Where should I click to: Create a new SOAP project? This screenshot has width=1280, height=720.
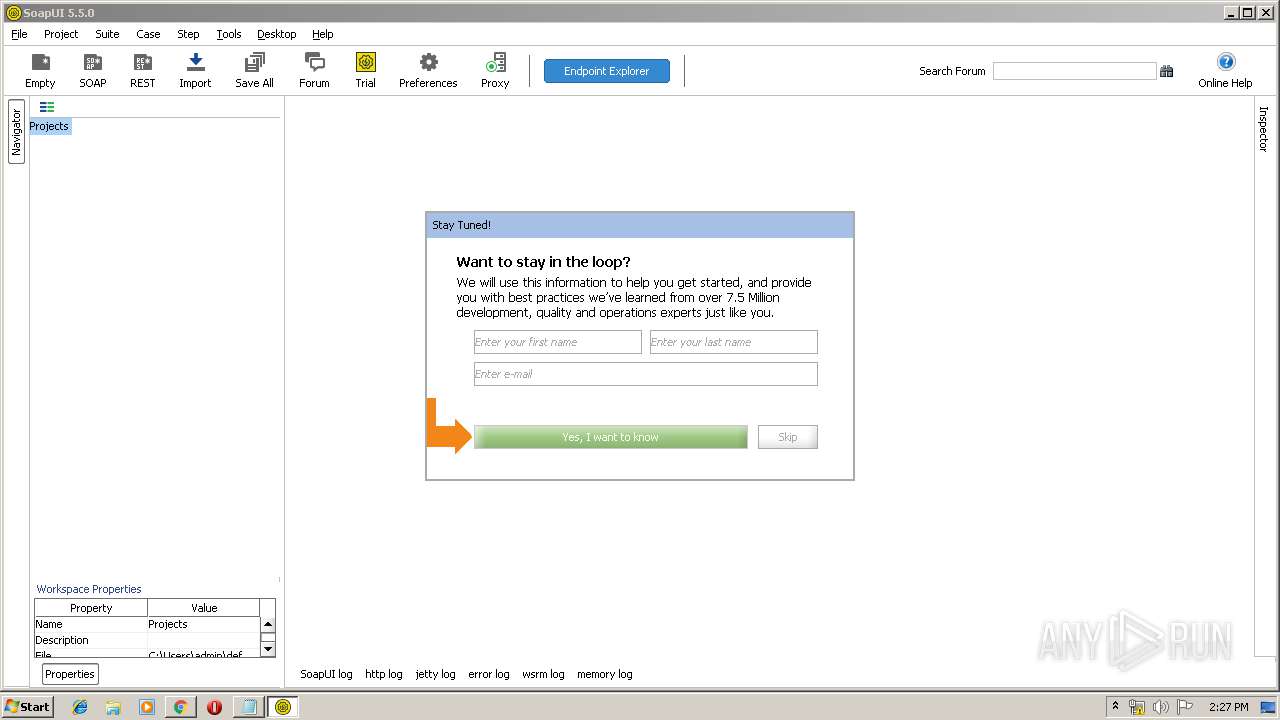point(93,71)
